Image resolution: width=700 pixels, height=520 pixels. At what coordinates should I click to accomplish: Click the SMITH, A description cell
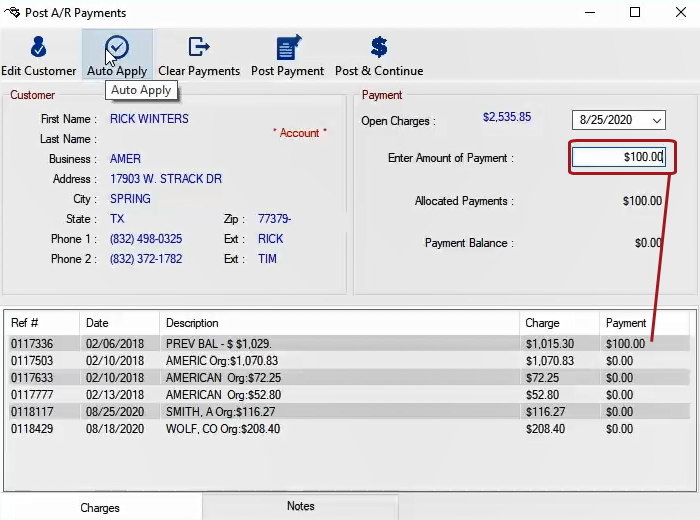click(221, 412)
